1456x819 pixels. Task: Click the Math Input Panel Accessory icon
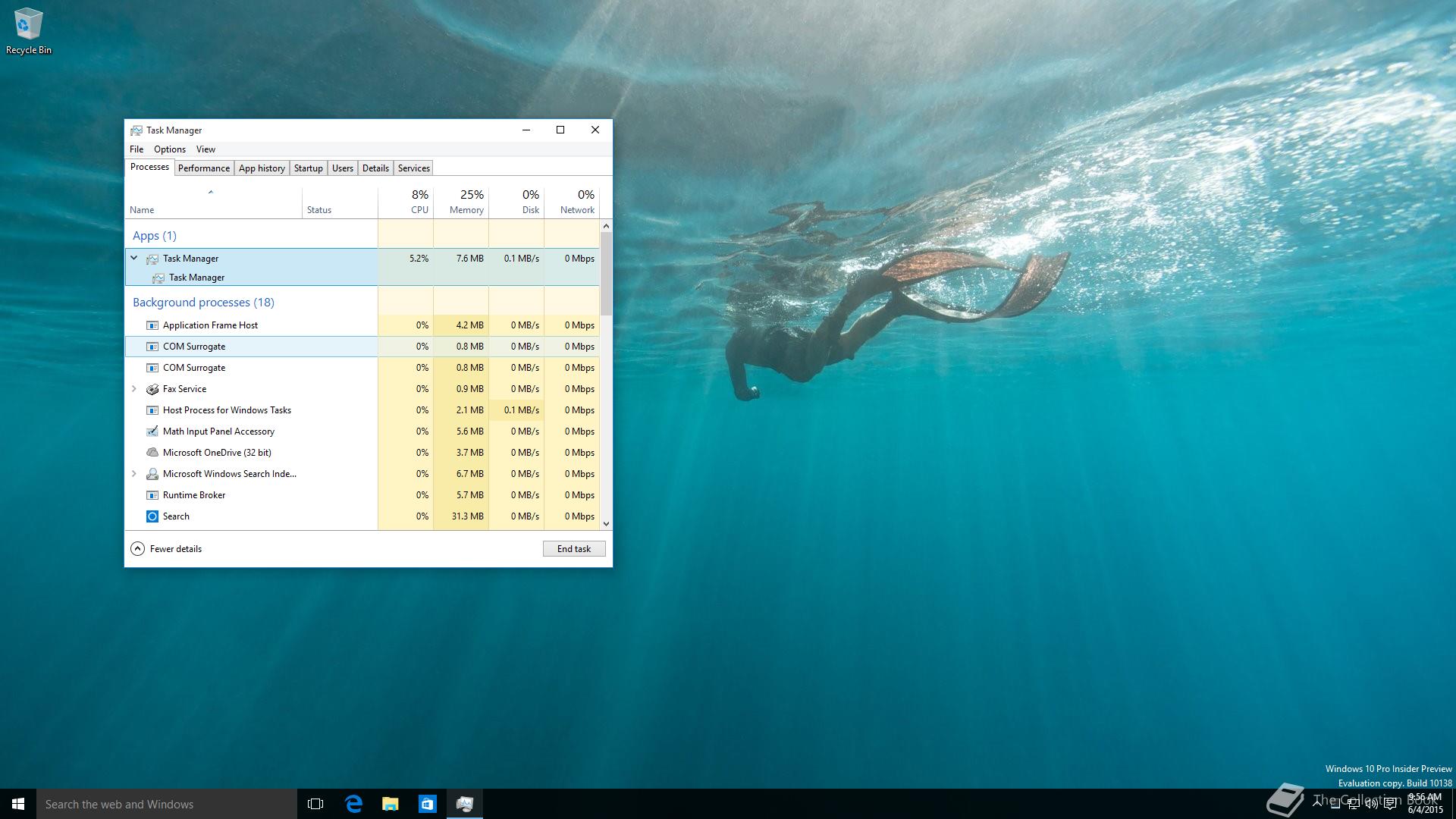tap(152, 431)
